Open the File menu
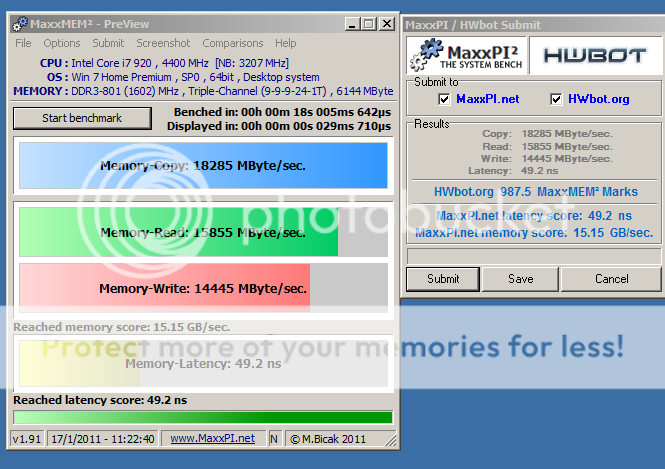This screenshot has width=665, height=469. pyautogui.click(x=23, y=43)
